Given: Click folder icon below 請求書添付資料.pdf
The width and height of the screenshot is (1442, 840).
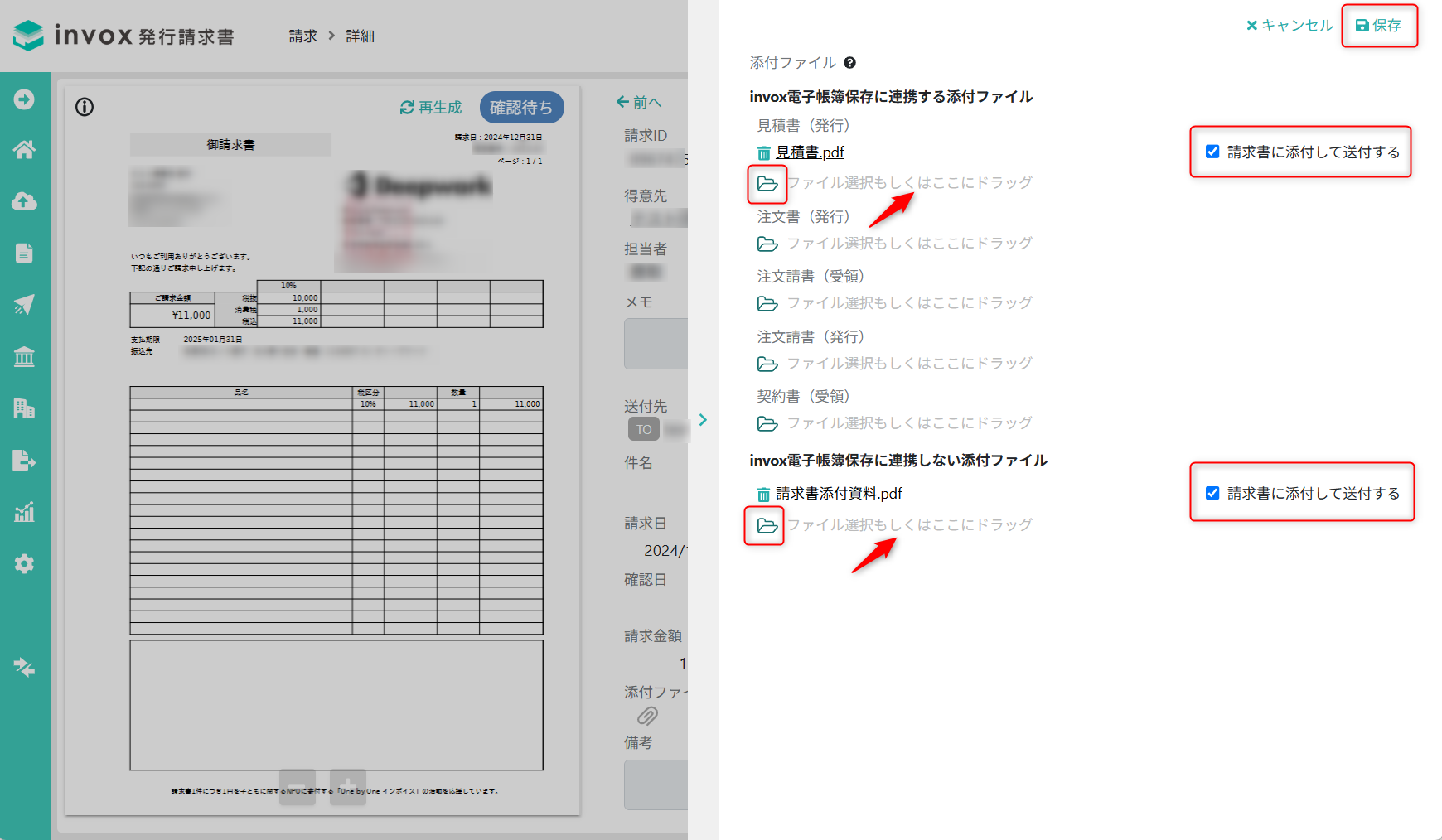Looking at the screenshot, I should (x=767, y=525).
